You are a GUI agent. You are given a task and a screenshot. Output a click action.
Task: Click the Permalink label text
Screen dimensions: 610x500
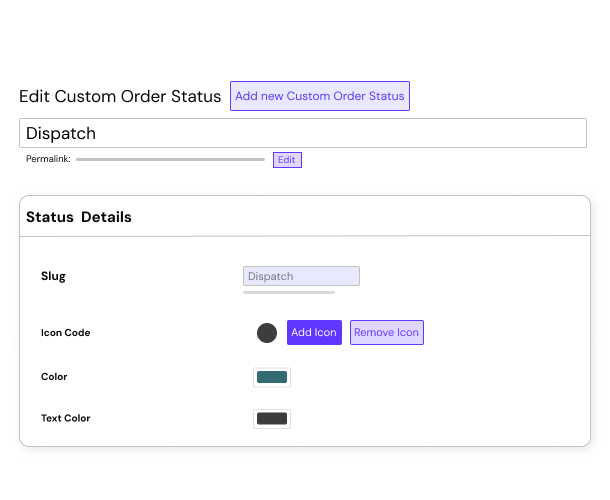click(48, 159)
